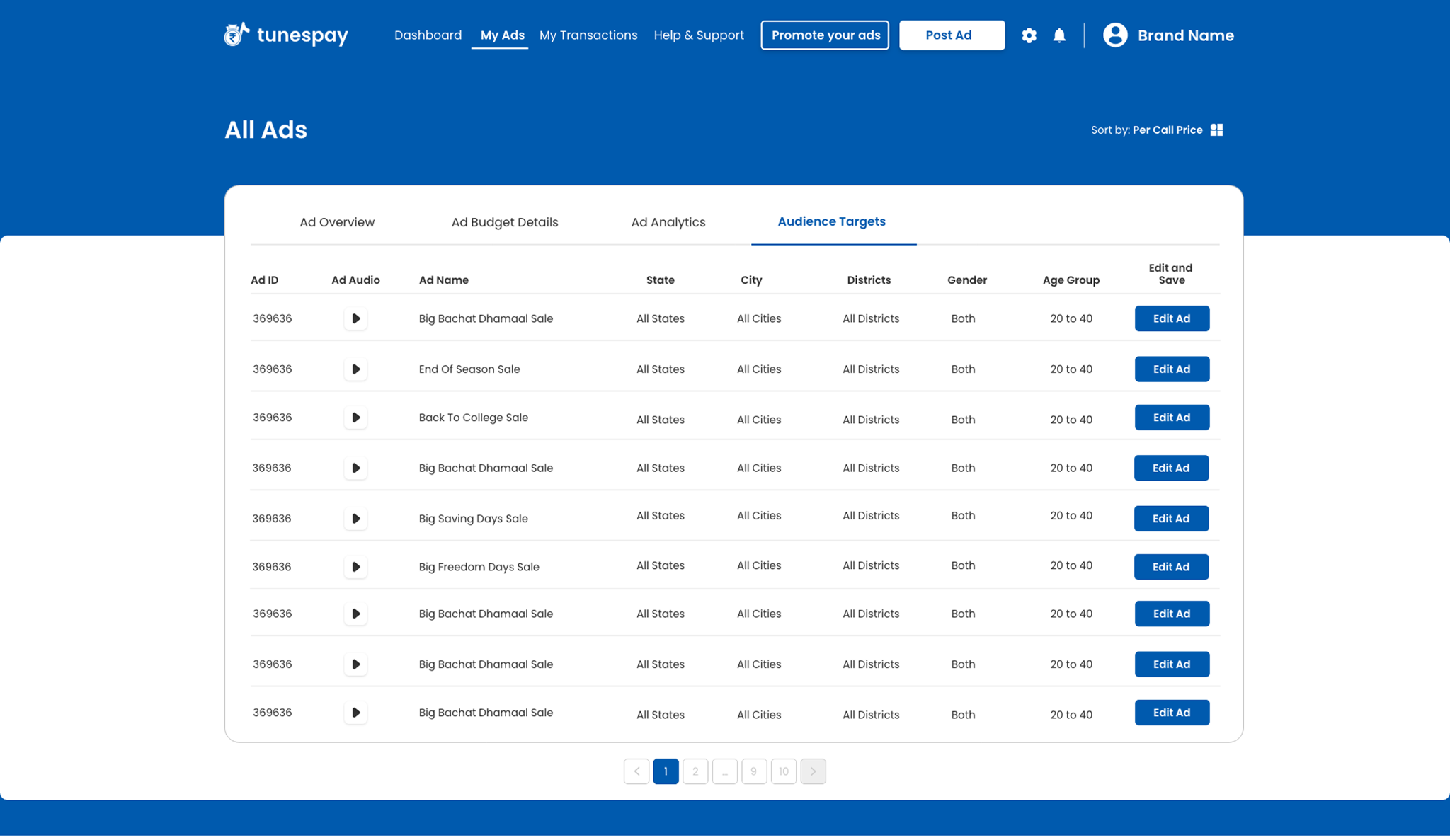
Task: Click 20 to 40 in End Of Season row
Action: click(x=1071, y=369)
